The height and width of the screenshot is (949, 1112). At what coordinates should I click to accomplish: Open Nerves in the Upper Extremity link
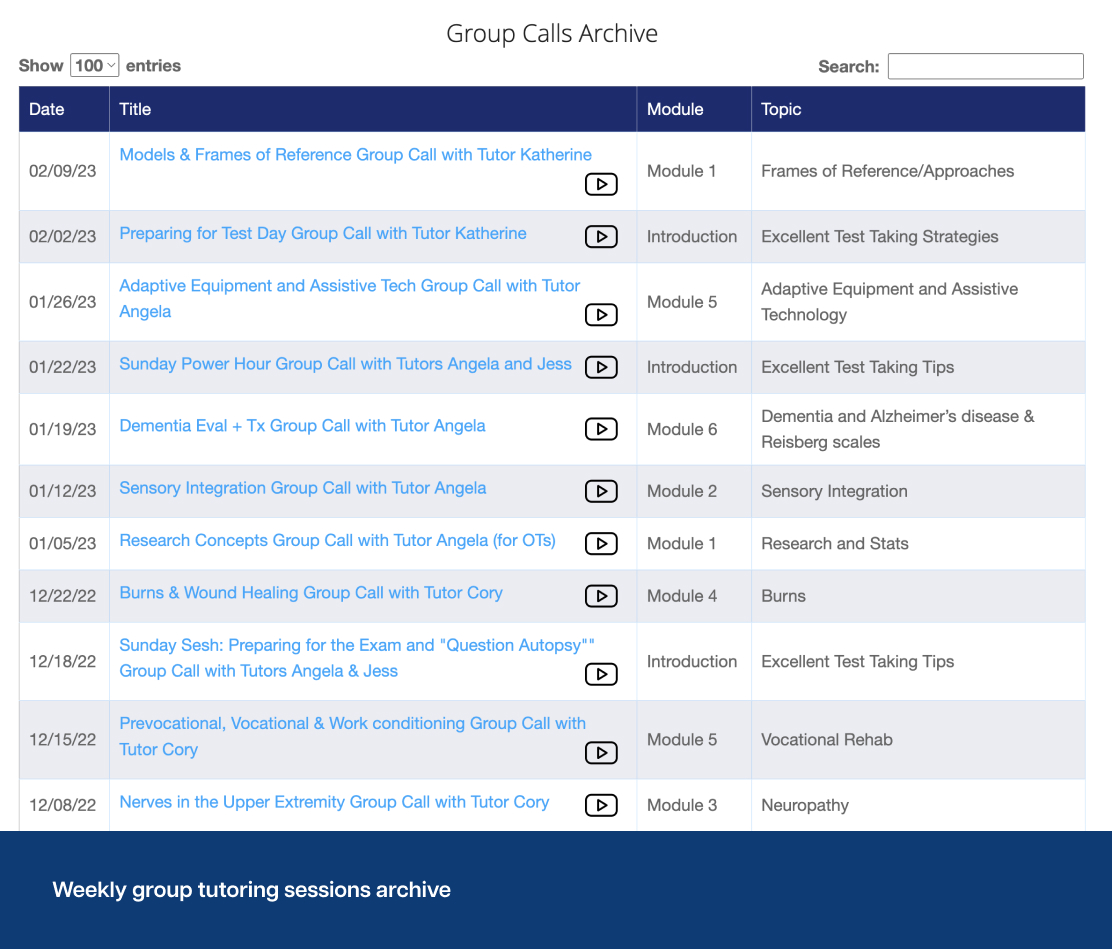(334, 802)
